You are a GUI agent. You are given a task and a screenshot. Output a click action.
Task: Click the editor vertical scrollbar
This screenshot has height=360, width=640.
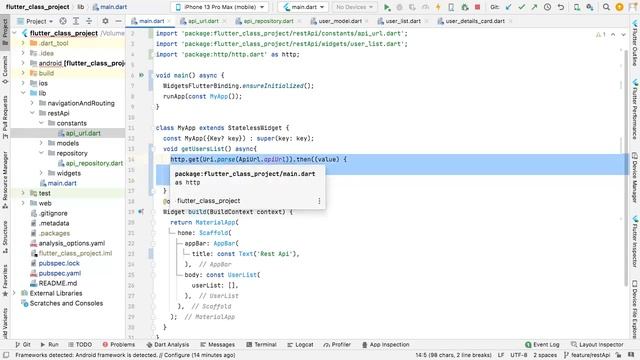(626, 167)
